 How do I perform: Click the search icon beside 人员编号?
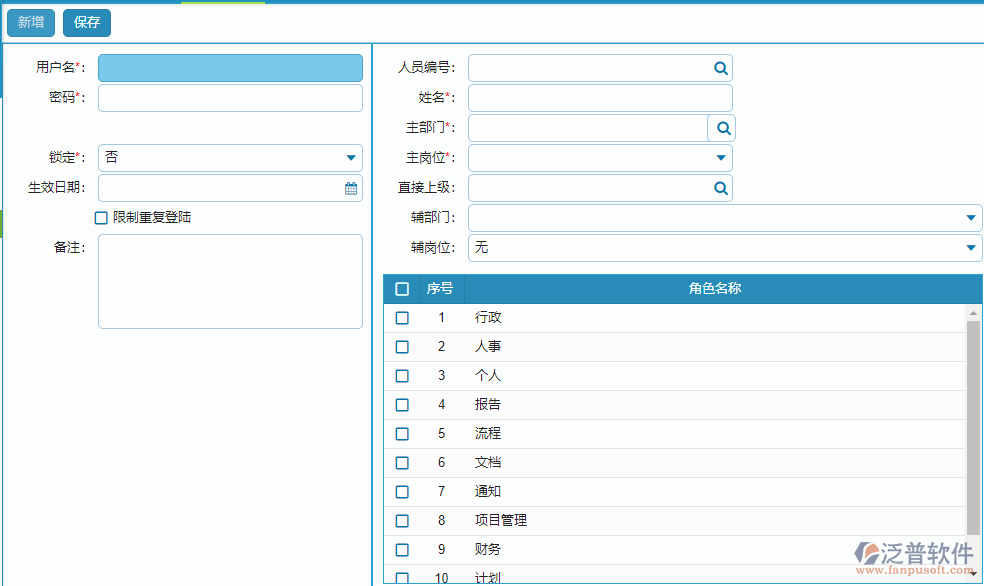pos(720,67)
